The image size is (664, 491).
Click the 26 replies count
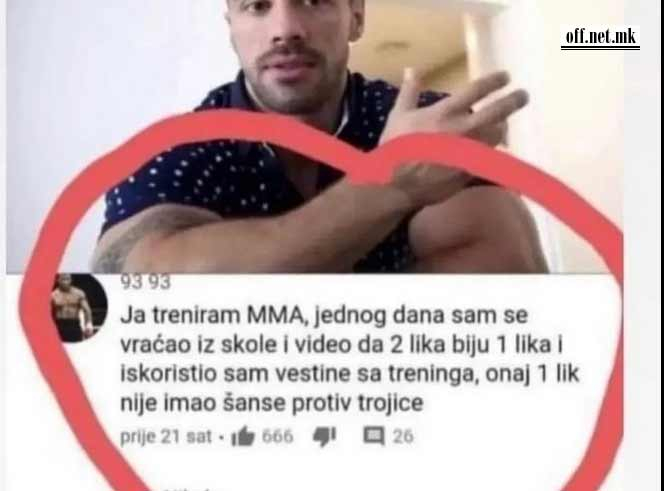tap(403, 436)
